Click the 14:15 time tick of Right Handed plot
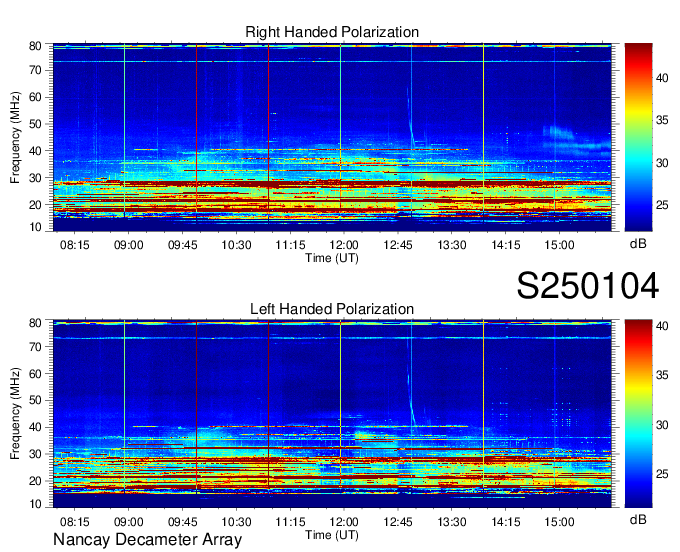 pos(506,245)
